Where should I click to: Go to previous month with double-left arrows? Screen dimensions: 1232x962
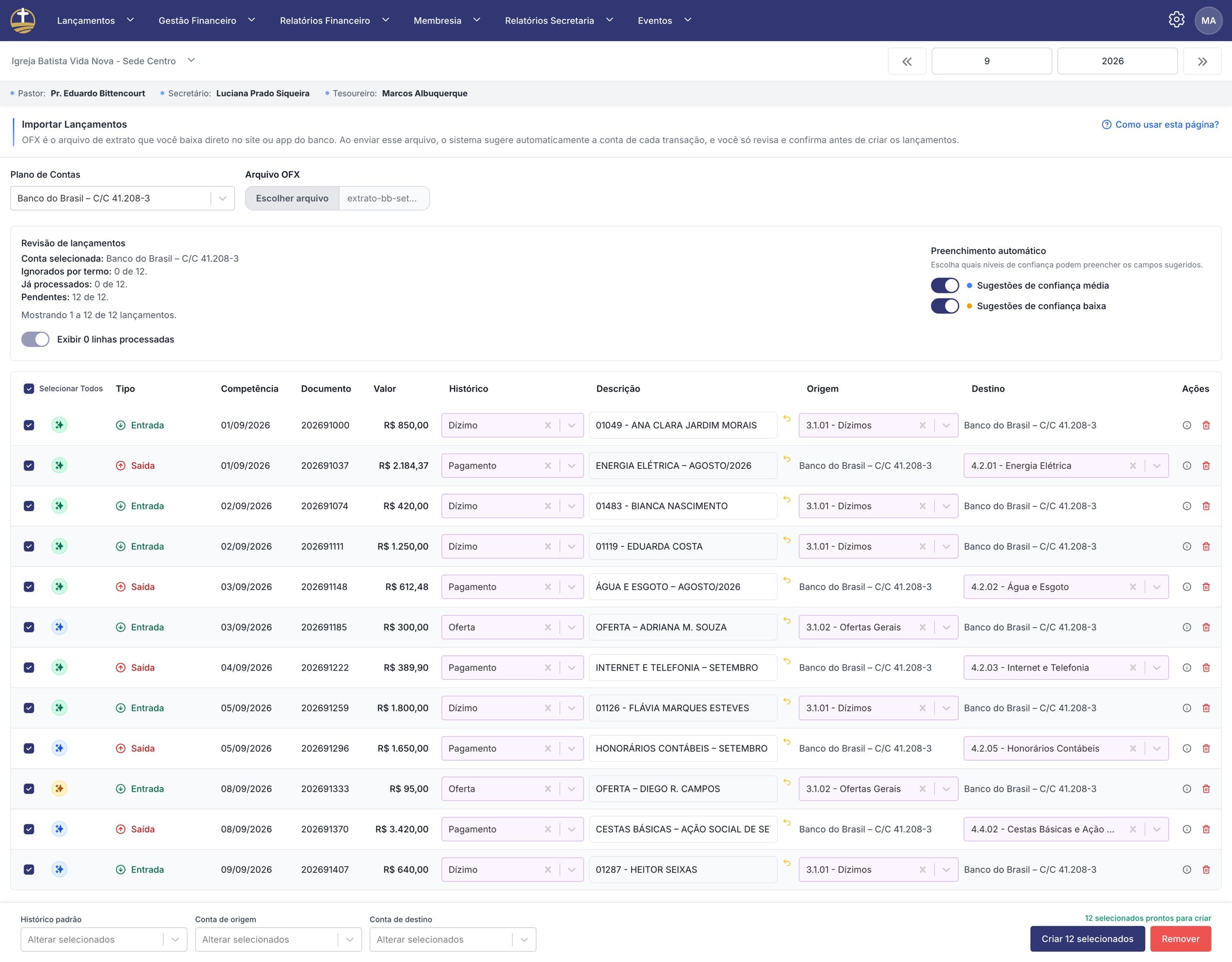coord(907,61)
